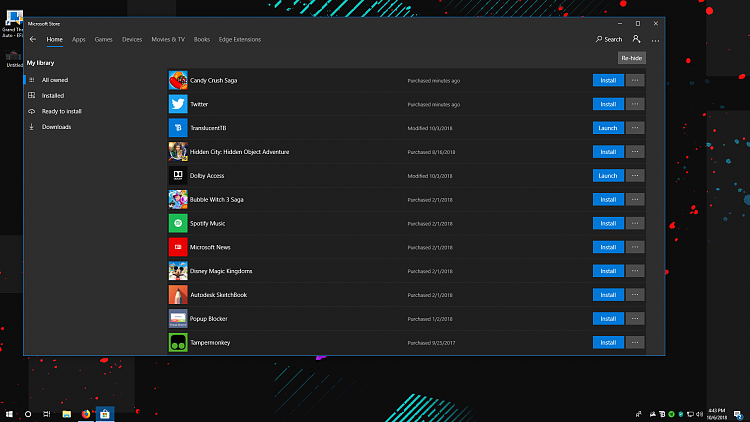The image size is (750, 422).
Task: Launch Firefox from the taskbar
Action: 86,414
